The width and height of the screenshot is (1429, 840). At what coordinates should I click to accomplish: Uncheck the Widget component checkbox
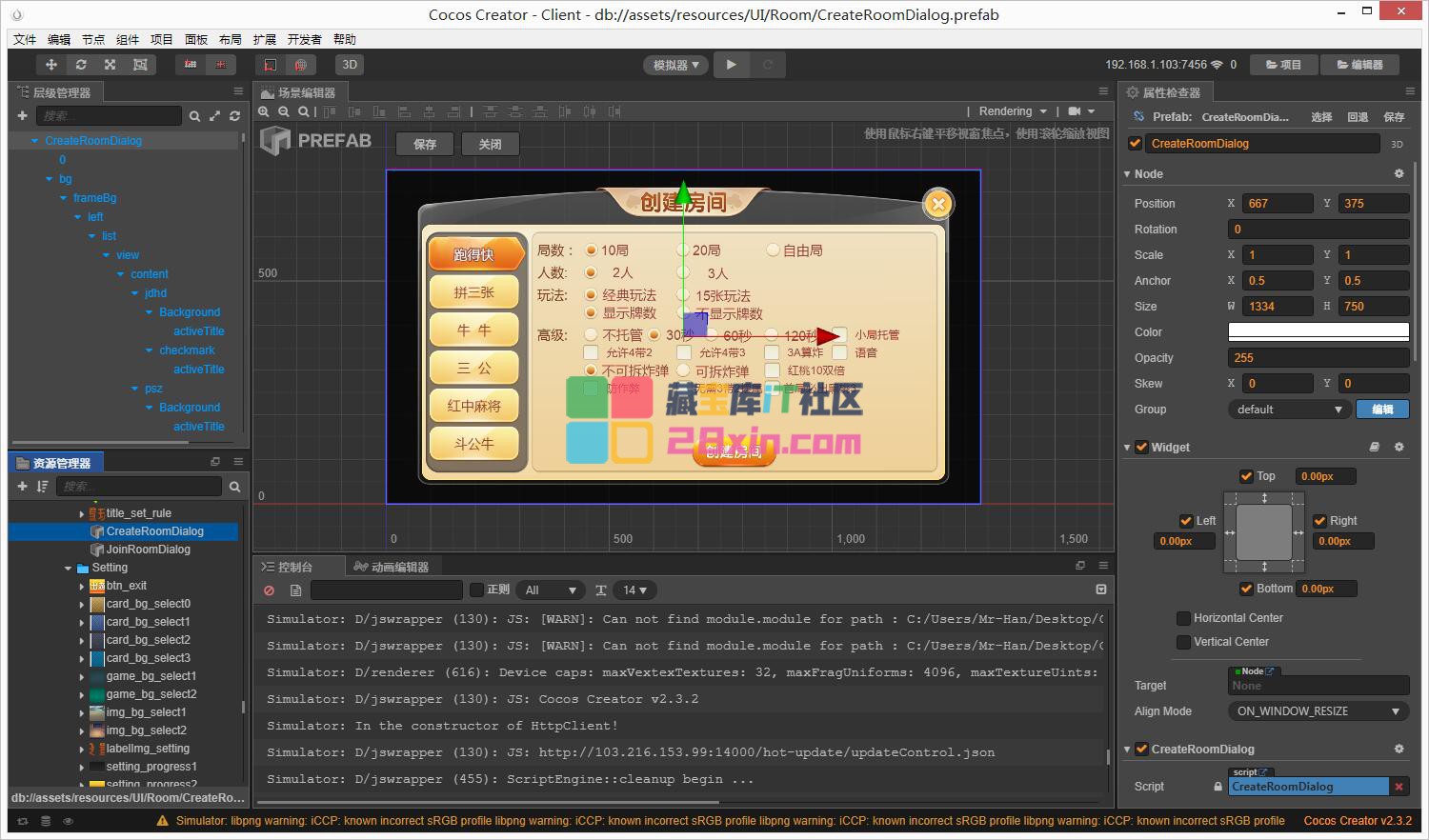[x=1141, y=448]
